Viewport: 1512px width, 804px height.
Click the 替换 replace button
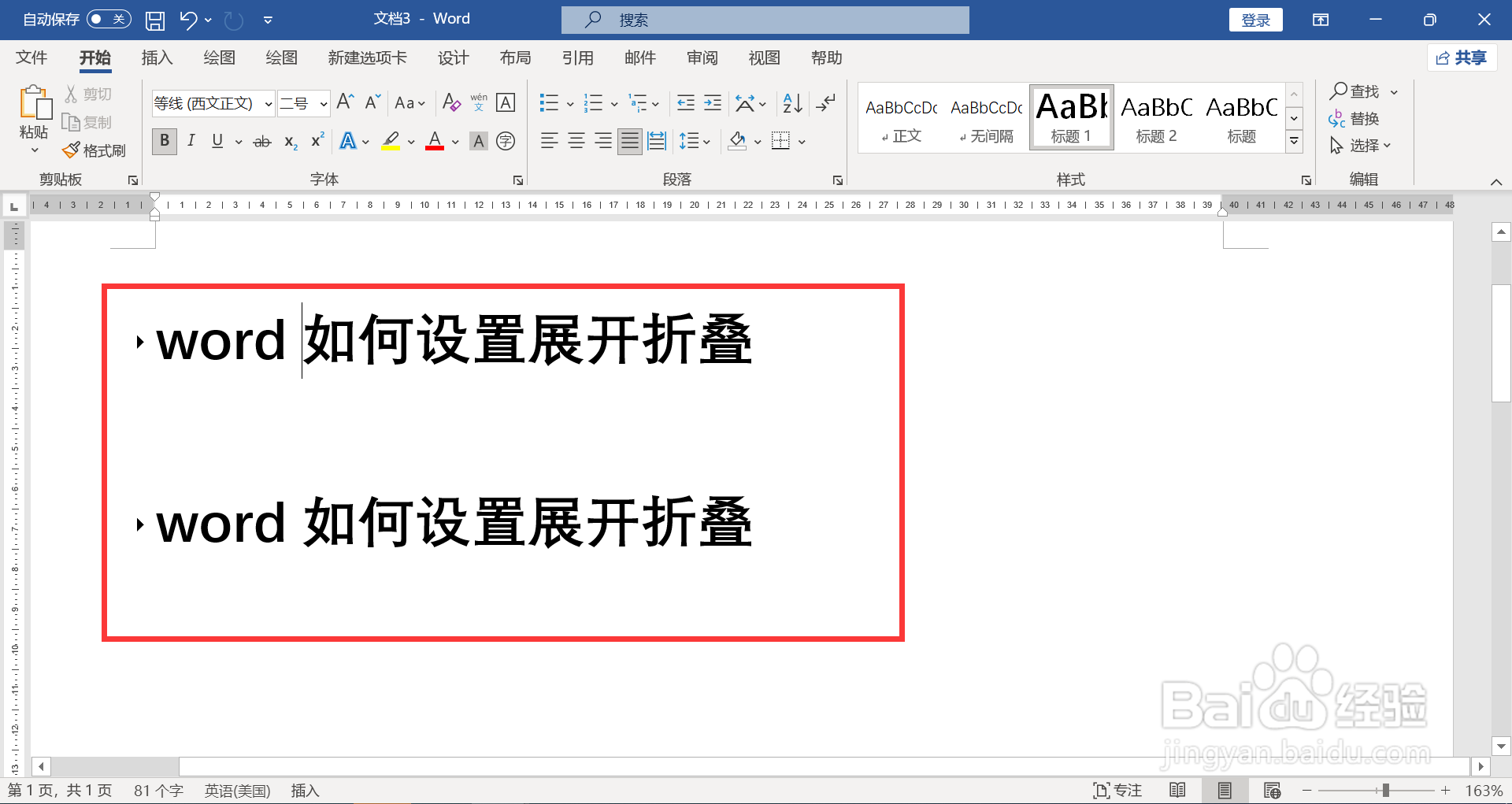tap(1354, 119)
